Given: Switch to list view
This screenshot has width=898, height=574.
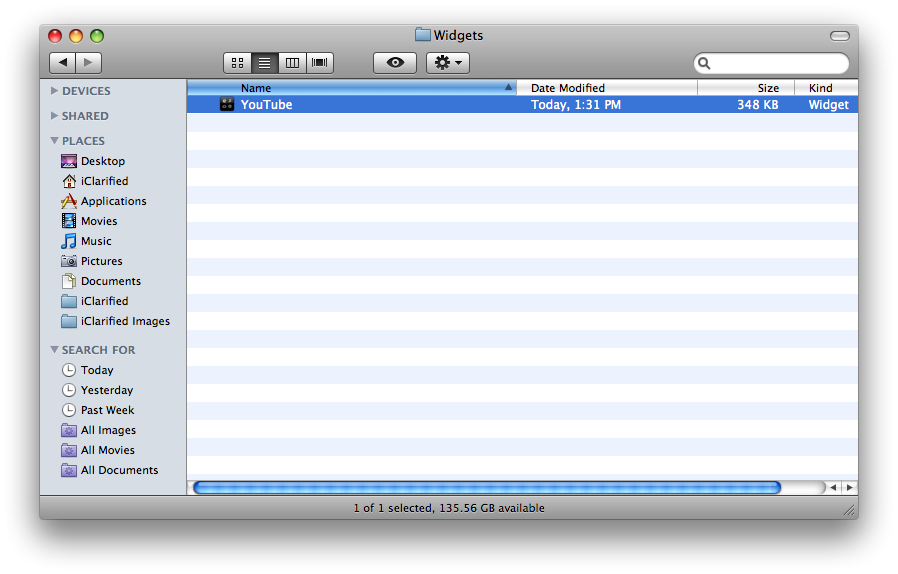Looking at the screenshot, I should 265,62.
